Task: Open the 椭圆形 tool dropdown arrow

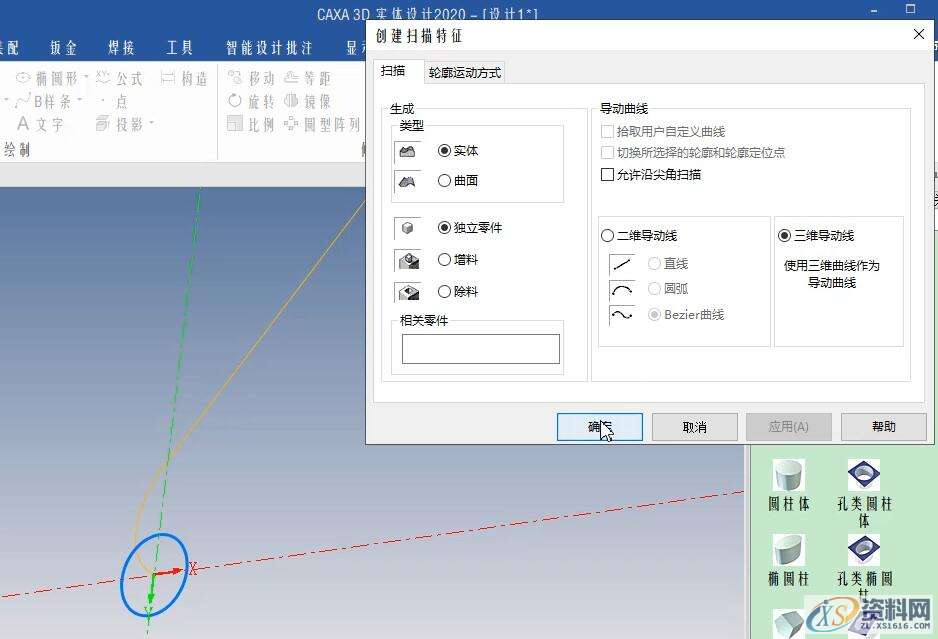Action: point(84,76)
